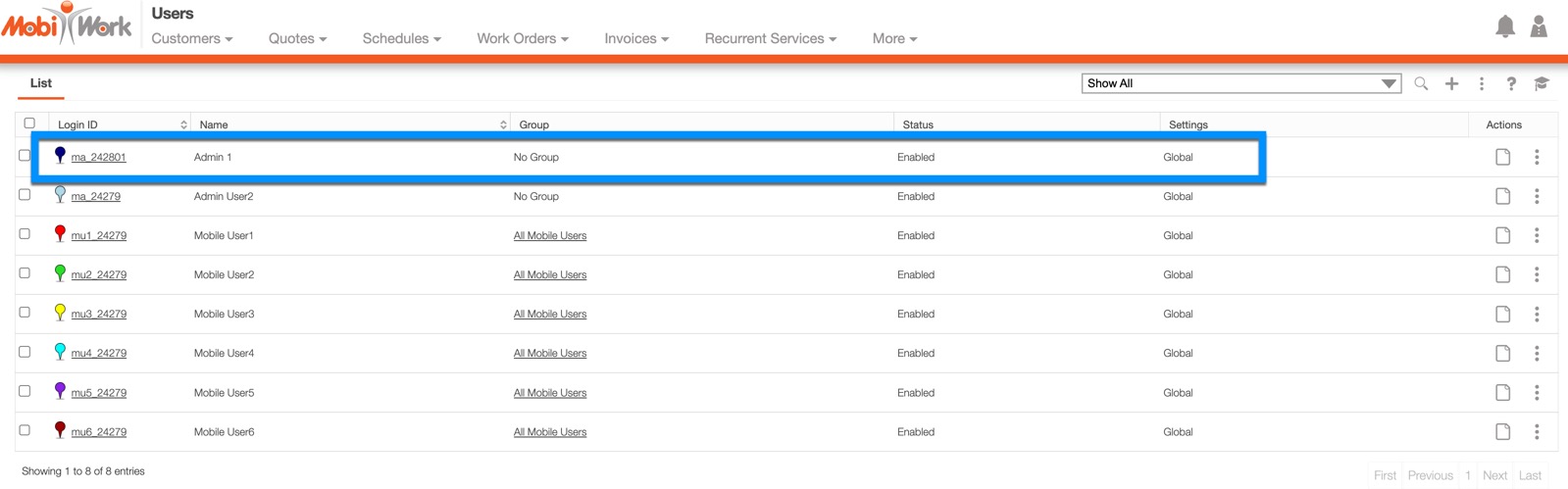Open document icon for Admin 1 row
Viewport: 1568px width, 489px height.
pos(1502,157)
